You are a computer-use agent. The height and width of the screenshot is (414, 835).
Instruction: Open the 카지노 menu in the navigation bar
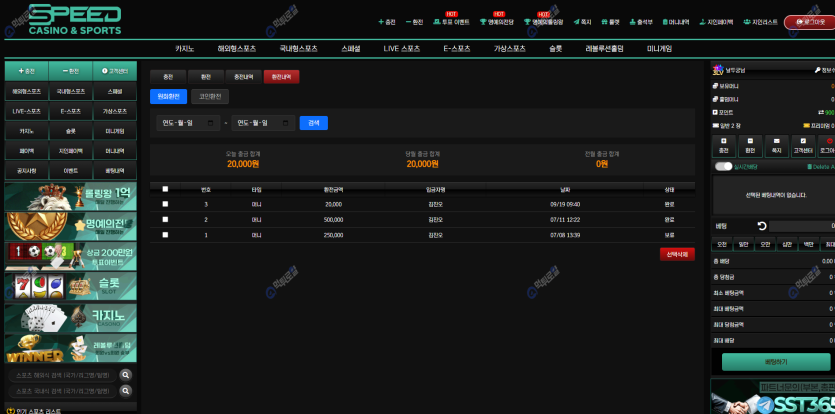(x=184, y=48)
